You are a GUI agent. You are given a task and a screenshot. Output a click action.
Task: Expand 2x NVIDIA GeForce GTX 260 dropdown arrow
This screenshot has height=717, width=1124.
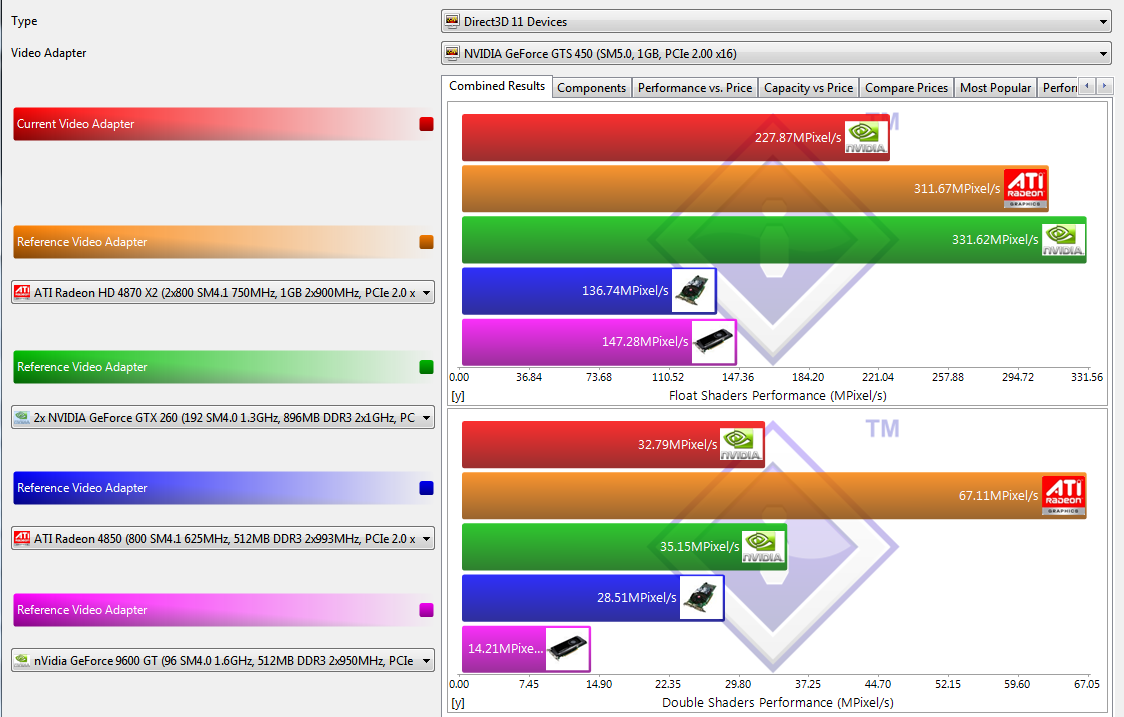tap(427, 417)
